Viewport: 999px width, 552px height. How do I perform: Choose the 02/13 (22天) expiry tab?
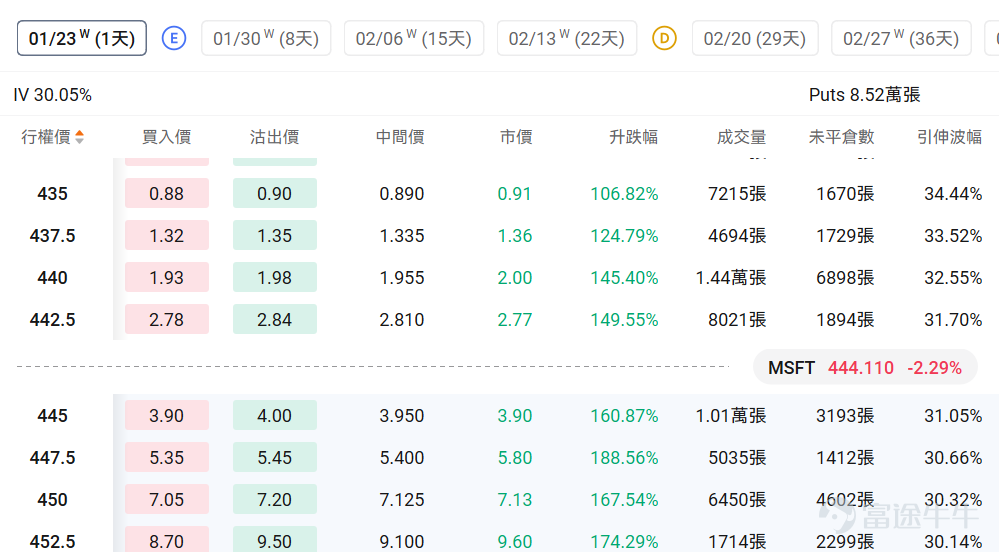click(x=566, y=38)
